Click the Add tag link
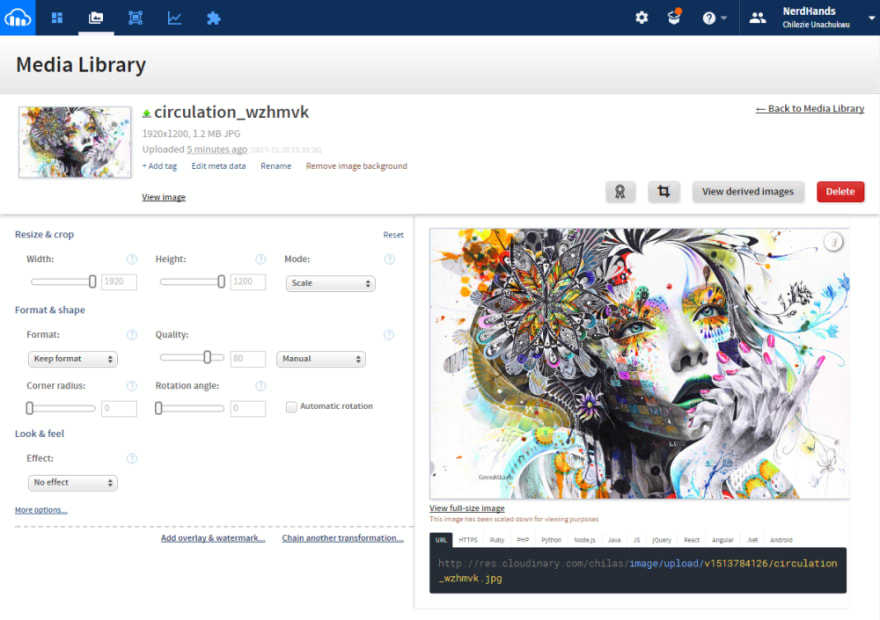 (159, 166)
